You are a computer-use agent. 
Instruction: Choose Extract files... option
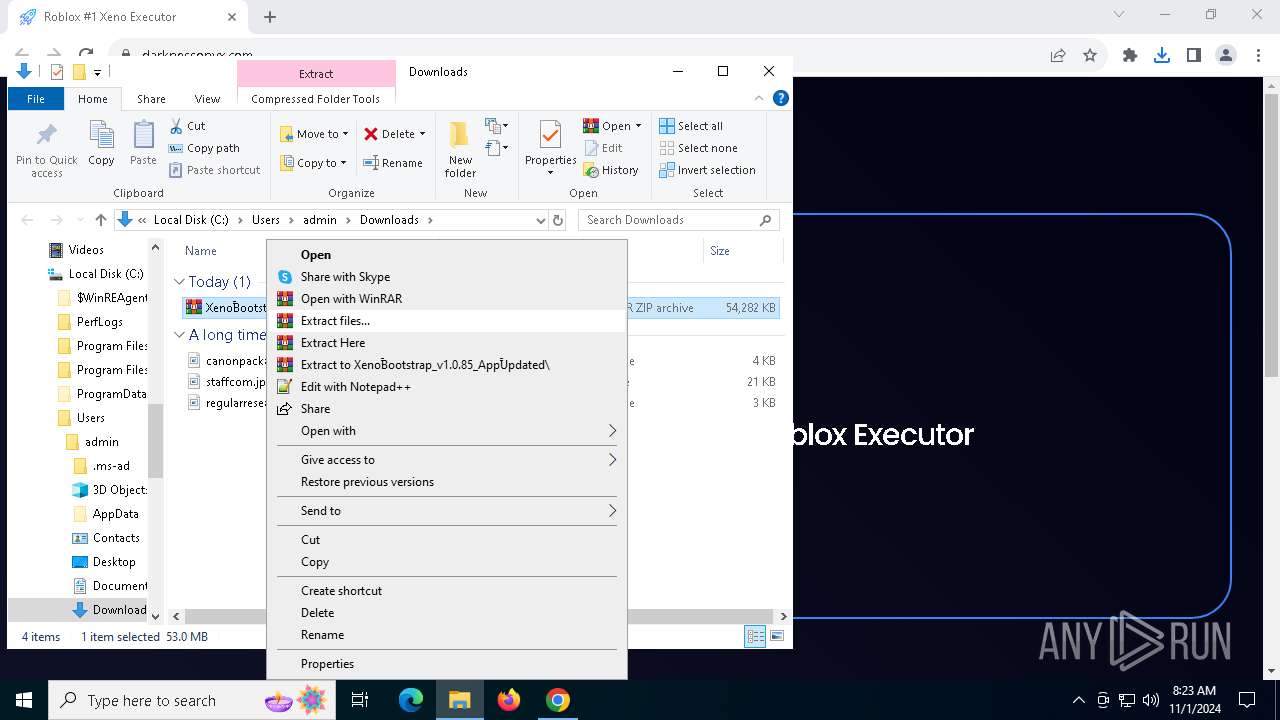click(x=446, y=321)
